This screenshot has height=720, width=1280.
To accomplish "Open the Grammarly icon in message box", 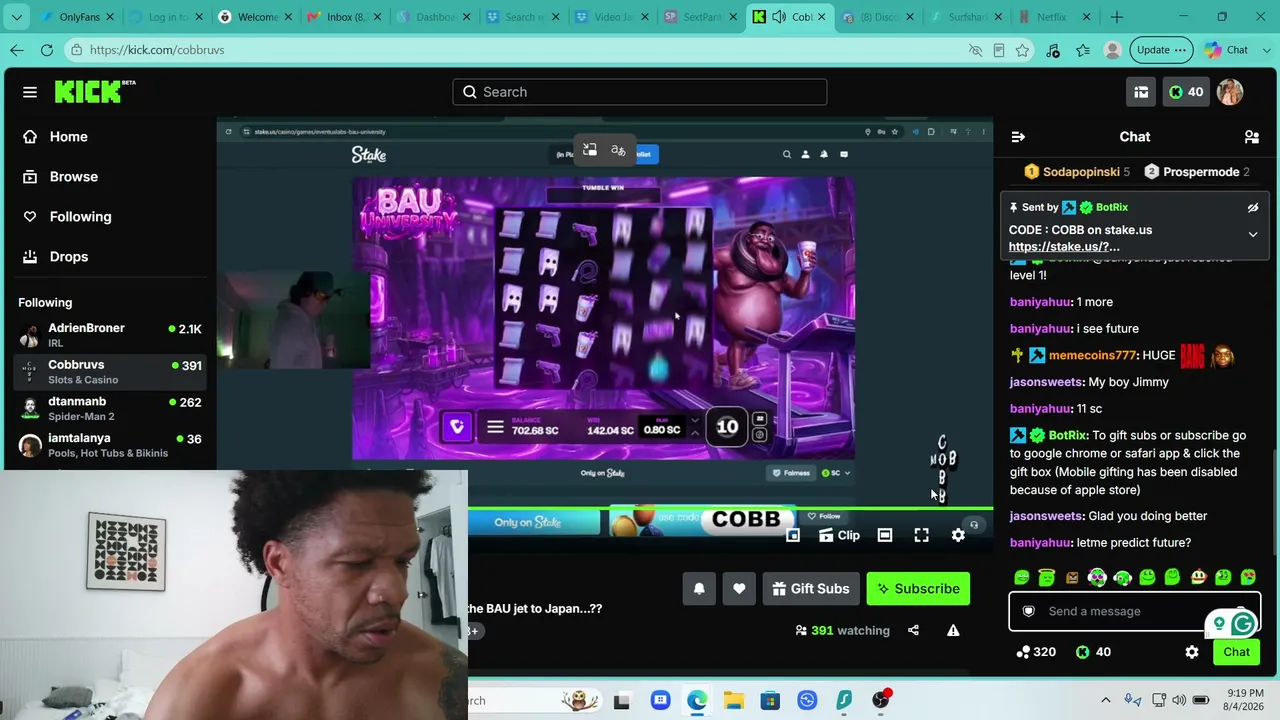I will 1243,625.
